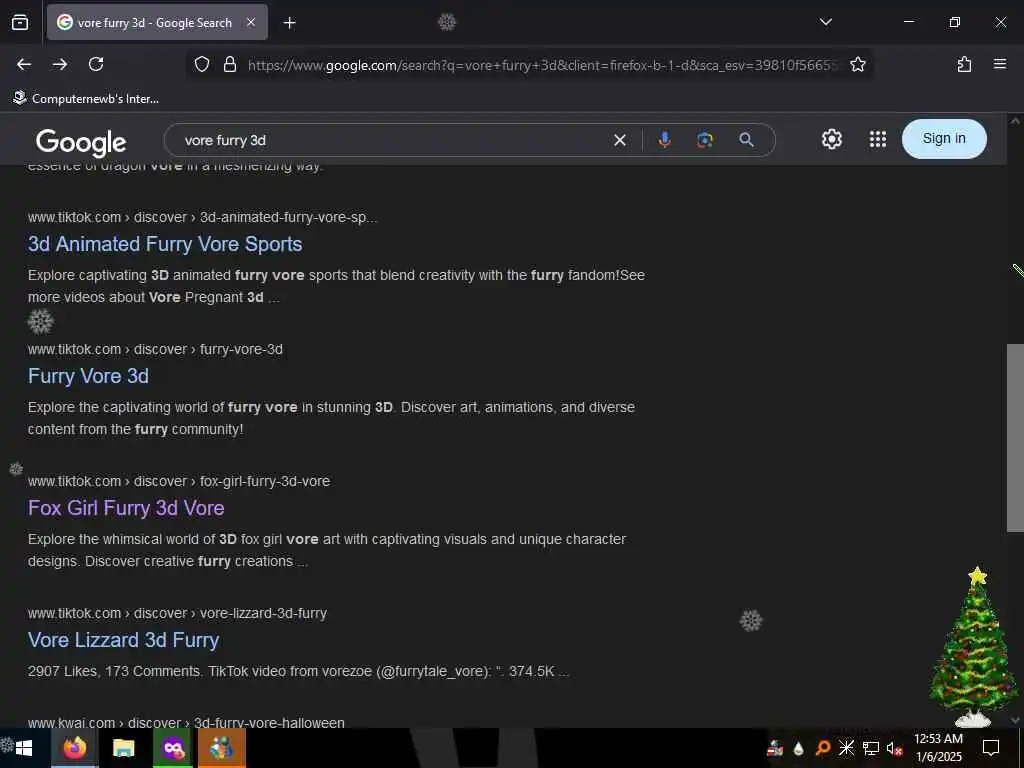Open the Computernewb's bookmark toolbar item
1024x768 pixels.
86,99
